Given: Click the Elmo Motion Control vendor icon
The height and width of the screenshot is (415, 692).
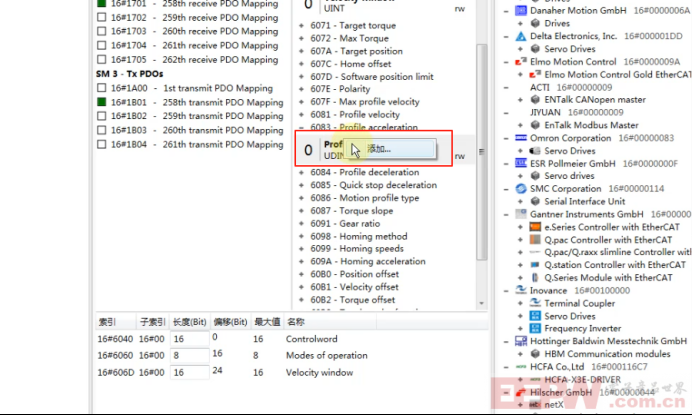Looking at the screenshot, I should (x=521, y=62).
